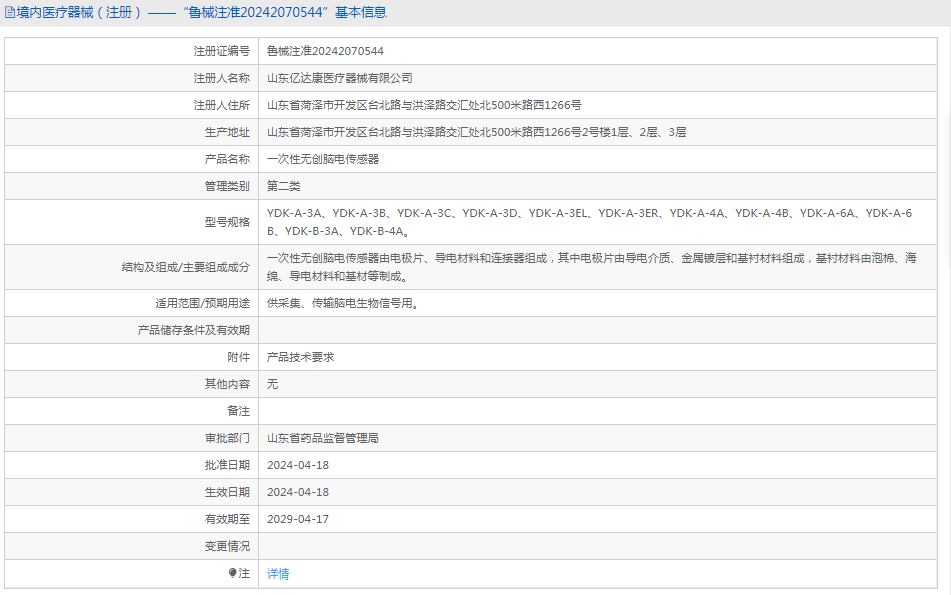This screenshot has width=951, height=595.
Task: Click the 产品储存条件及有效期 label
Action: (193, 331)
